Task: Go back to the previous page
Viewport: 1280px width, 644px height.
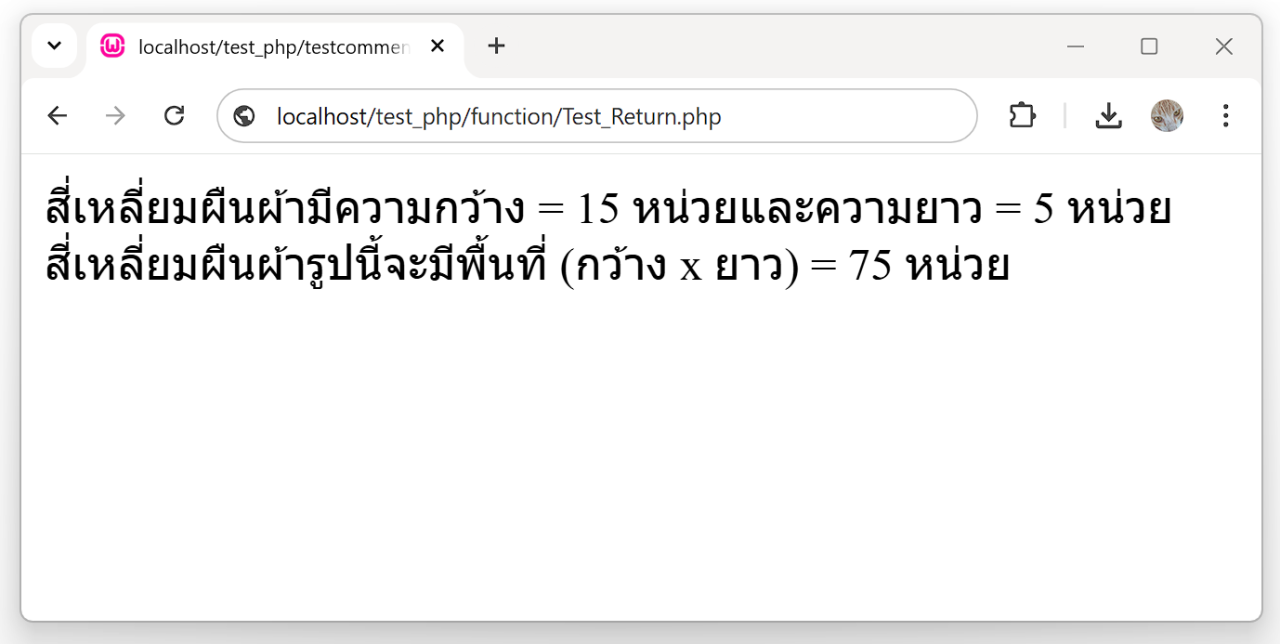Action: tap(57, 116)
